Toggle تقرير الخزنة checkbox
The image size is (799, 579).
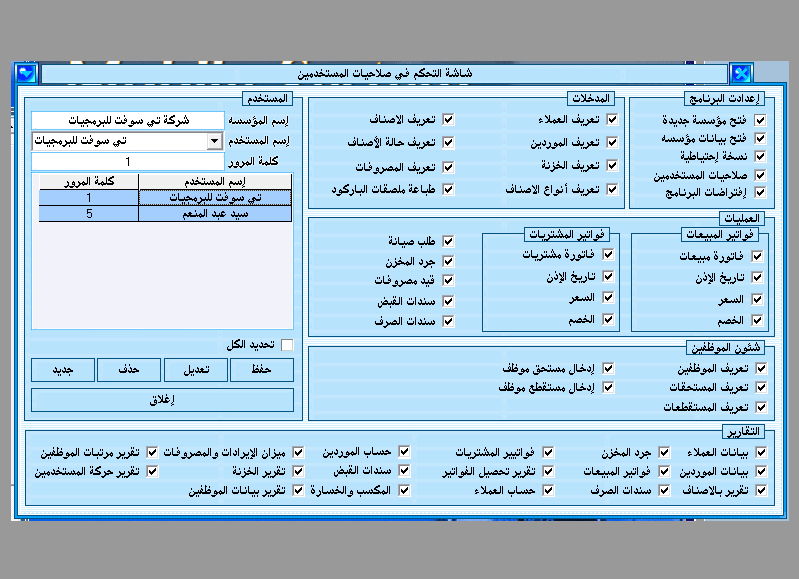[299, 471]
